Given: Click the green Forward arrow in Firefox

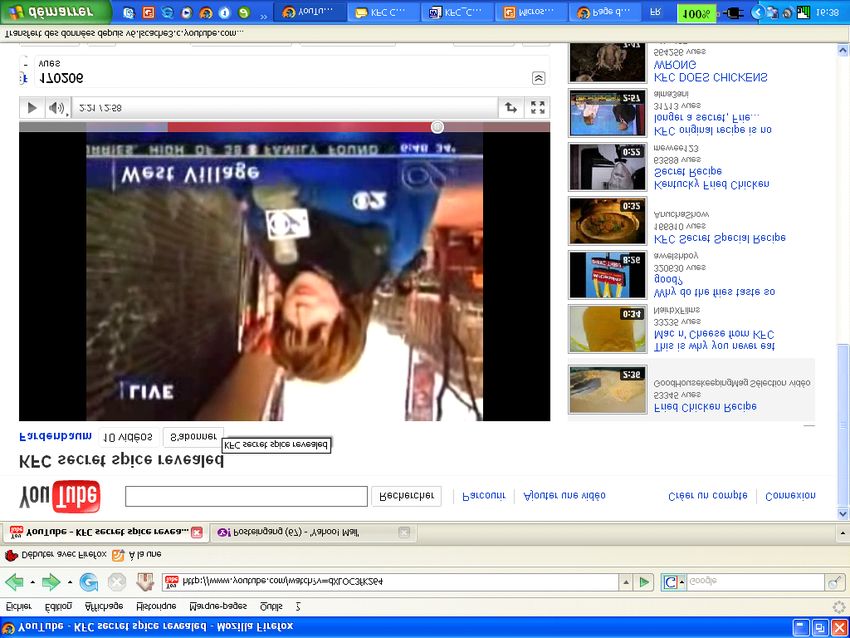Looking at the screenshot, I should tap(51, 582).
